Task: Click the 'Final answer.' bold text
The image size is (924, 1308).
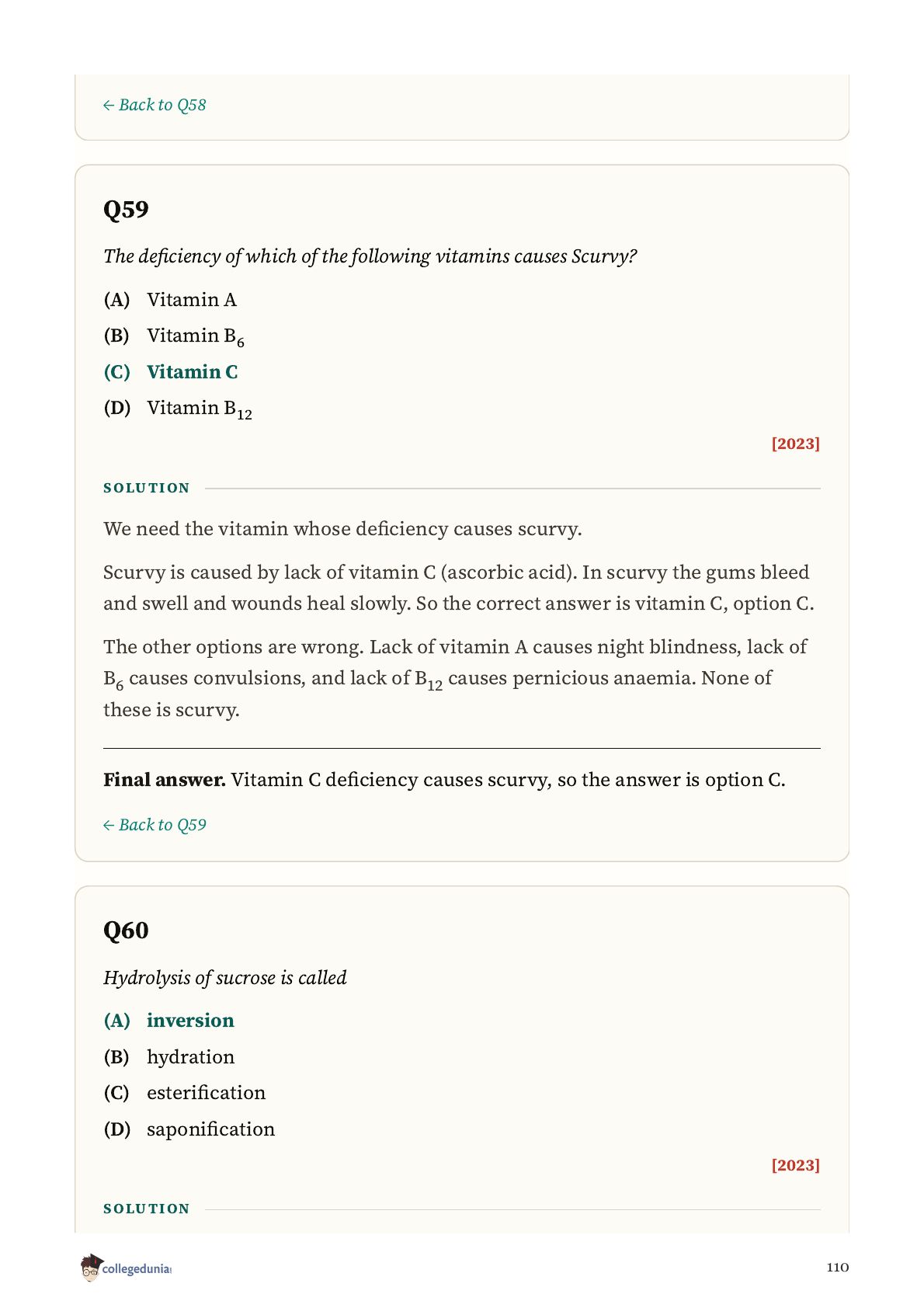Action: (x=165, y=780)
